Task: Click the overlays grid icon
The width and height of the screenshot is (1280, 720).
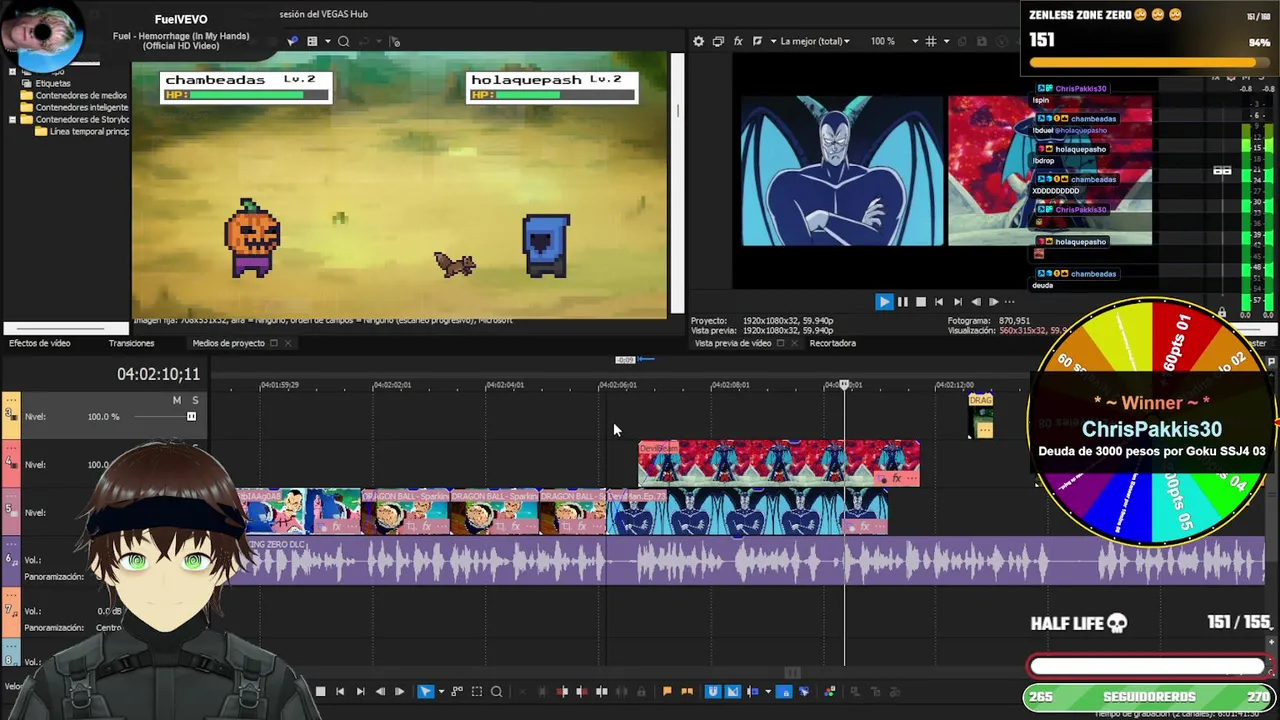Action: click(931, 41)
